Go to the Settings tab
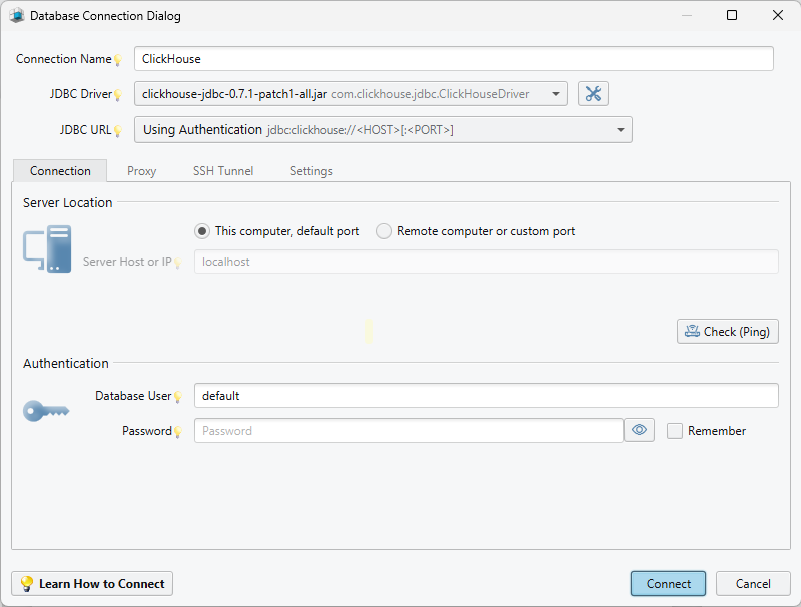 (x=311, y=171)
